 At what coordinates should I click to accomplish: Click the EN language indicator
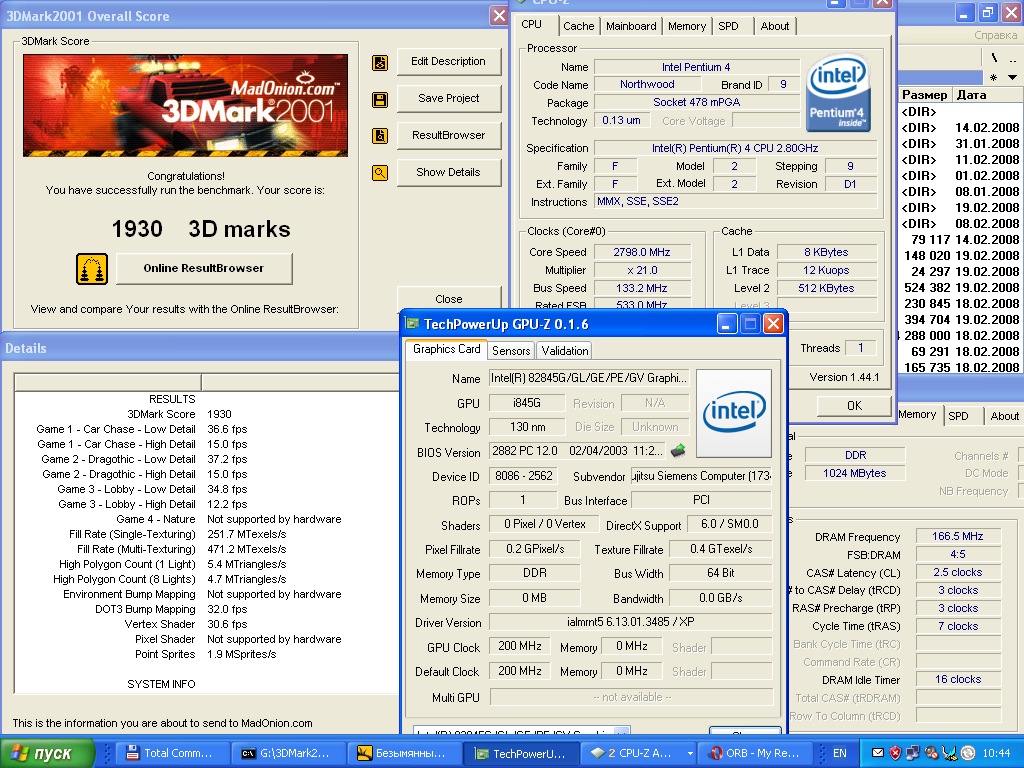840,753
